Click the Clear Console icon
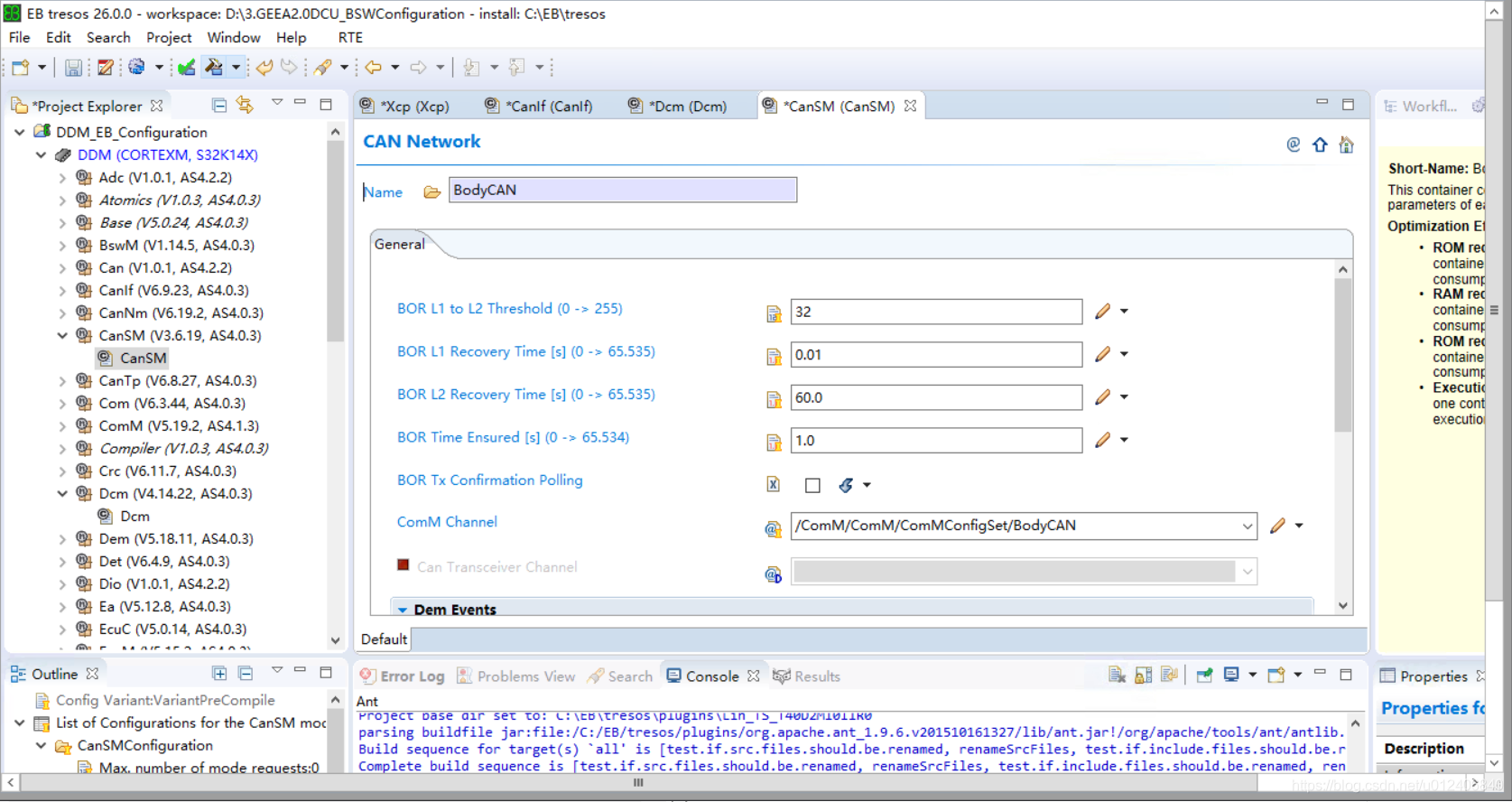 point(1117,675)
